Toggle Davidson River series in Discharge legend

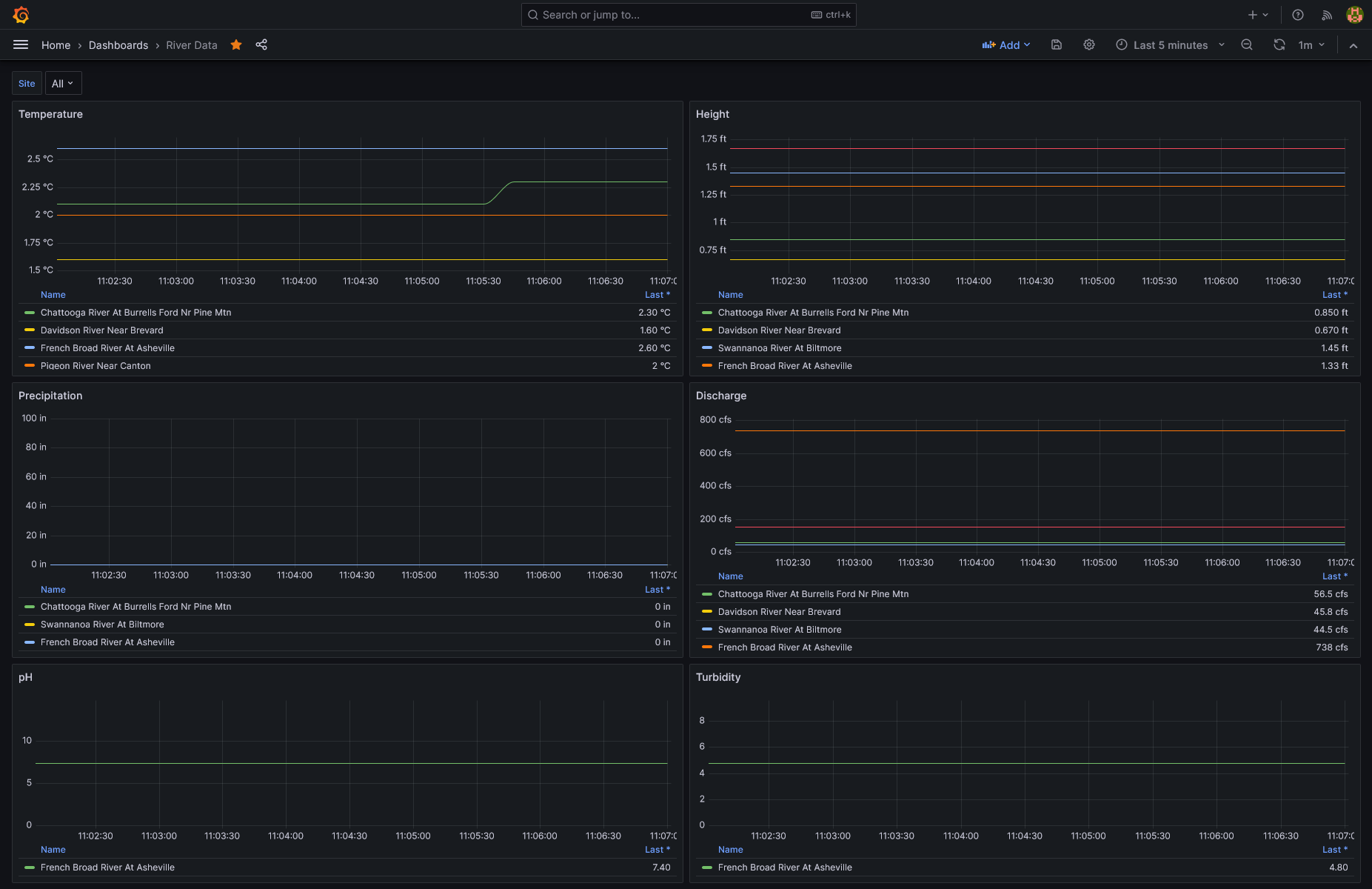[780, 612]
